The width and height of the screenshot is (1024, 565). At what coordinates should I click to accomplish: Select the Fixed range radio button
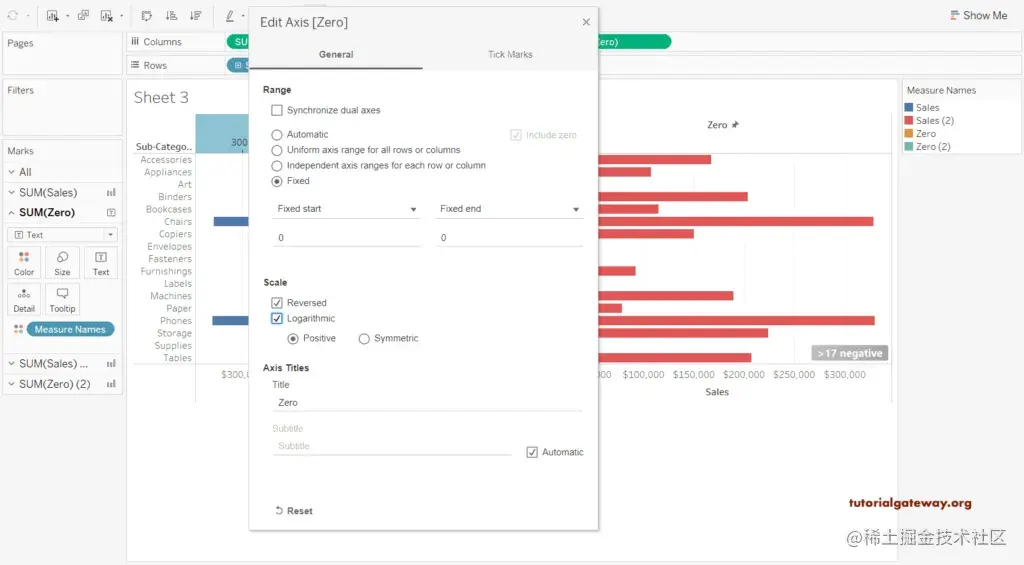[x=277, y=182]
